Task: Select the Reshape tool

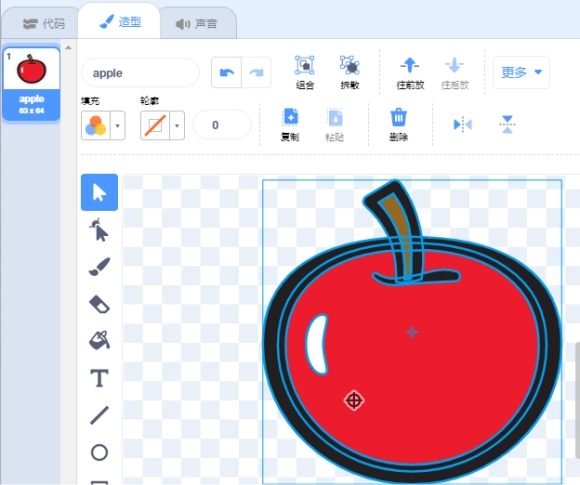Action: [99, 230]
